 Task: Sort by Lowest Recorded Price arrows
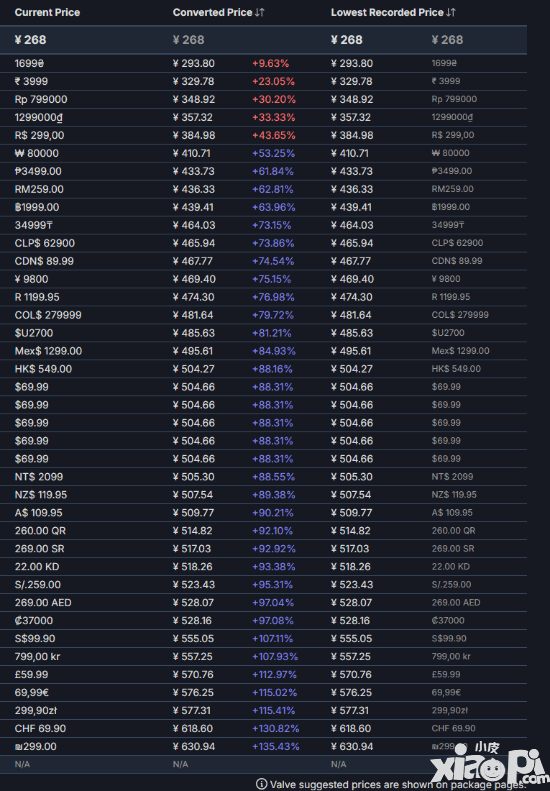click(451, 13)
